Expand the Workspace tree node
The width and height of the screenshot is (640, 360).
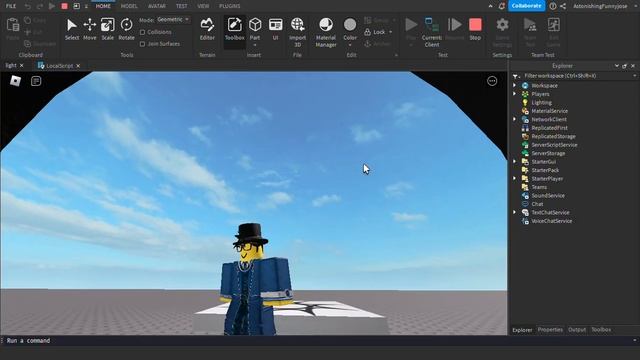pos(514,85)
